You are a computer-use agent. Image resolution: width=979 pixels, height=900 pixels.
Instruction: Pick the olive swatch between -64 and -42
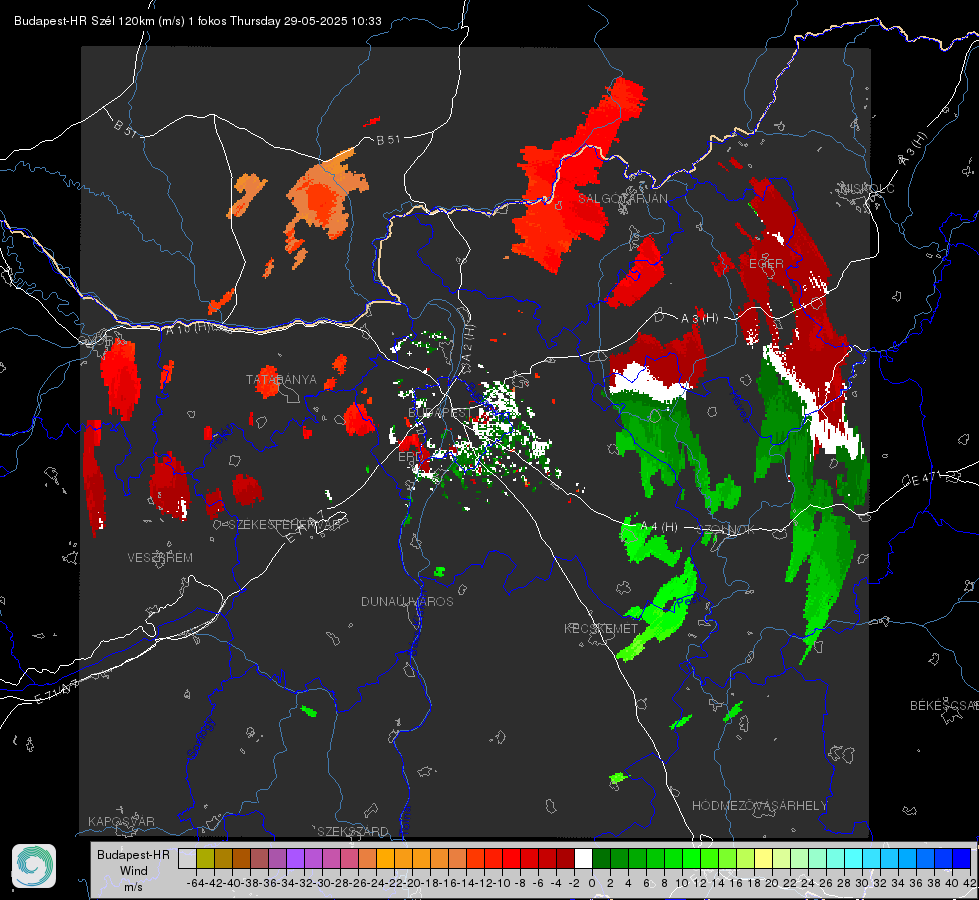coord(205,858)
